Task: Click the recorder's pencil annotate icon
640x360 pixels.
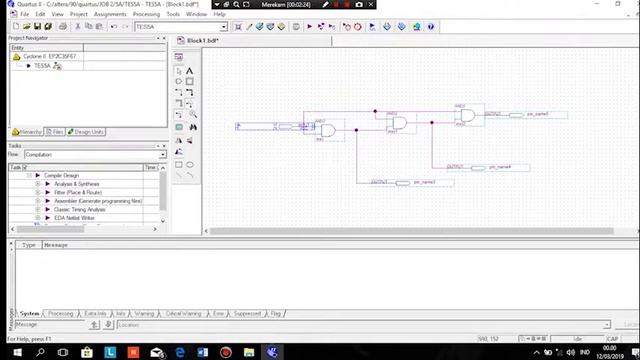Action: pos(325,4)
